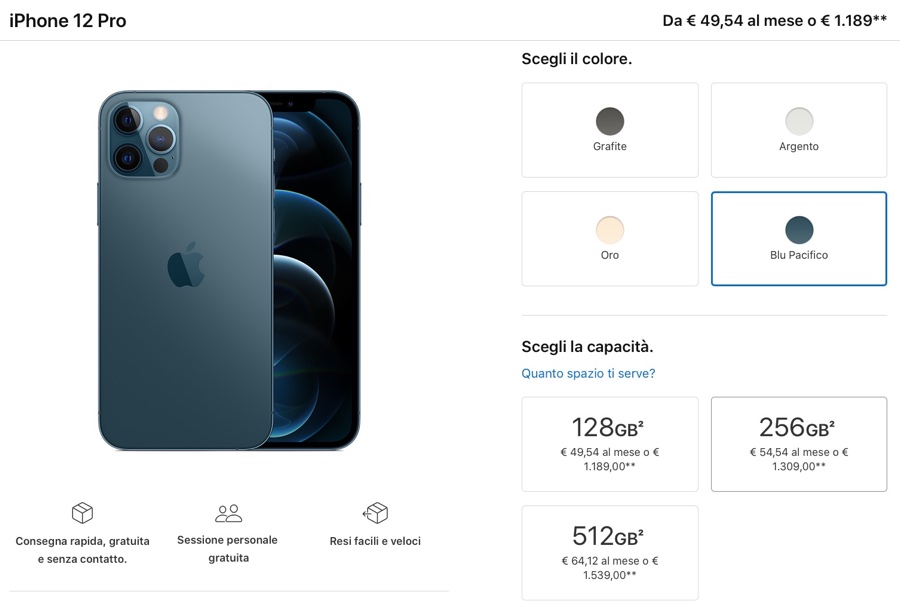Choose the Oro color option
Screen dimensions: 900x606
click(609, 237)
